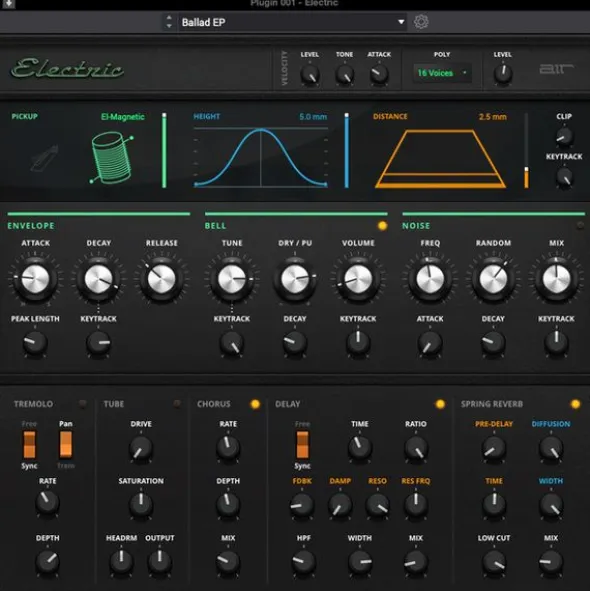Click the Keytrack knob under Clip
The image size is (590, 591).
click(564, 177)
